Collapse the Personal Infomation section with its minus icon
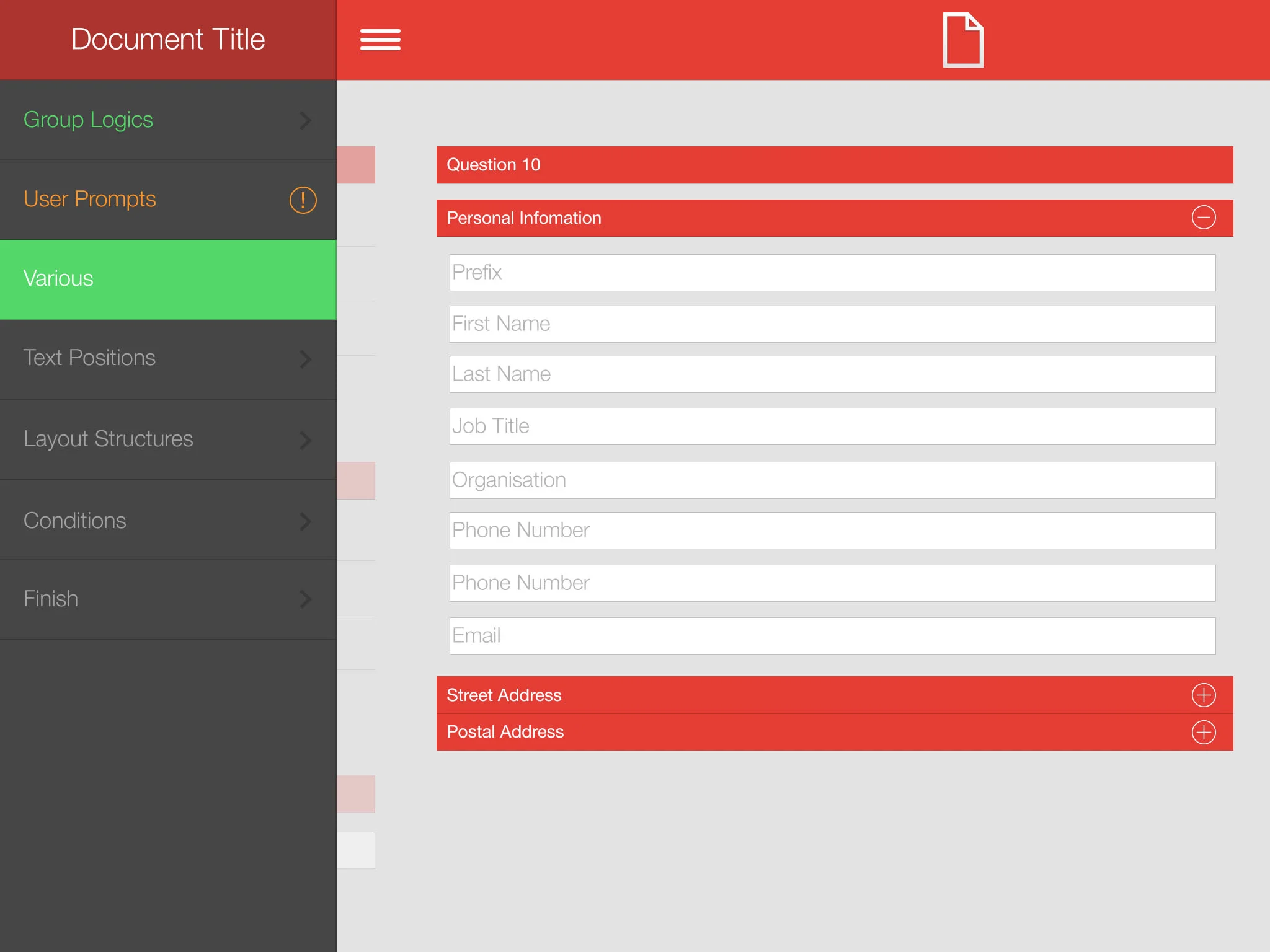 1204,218
